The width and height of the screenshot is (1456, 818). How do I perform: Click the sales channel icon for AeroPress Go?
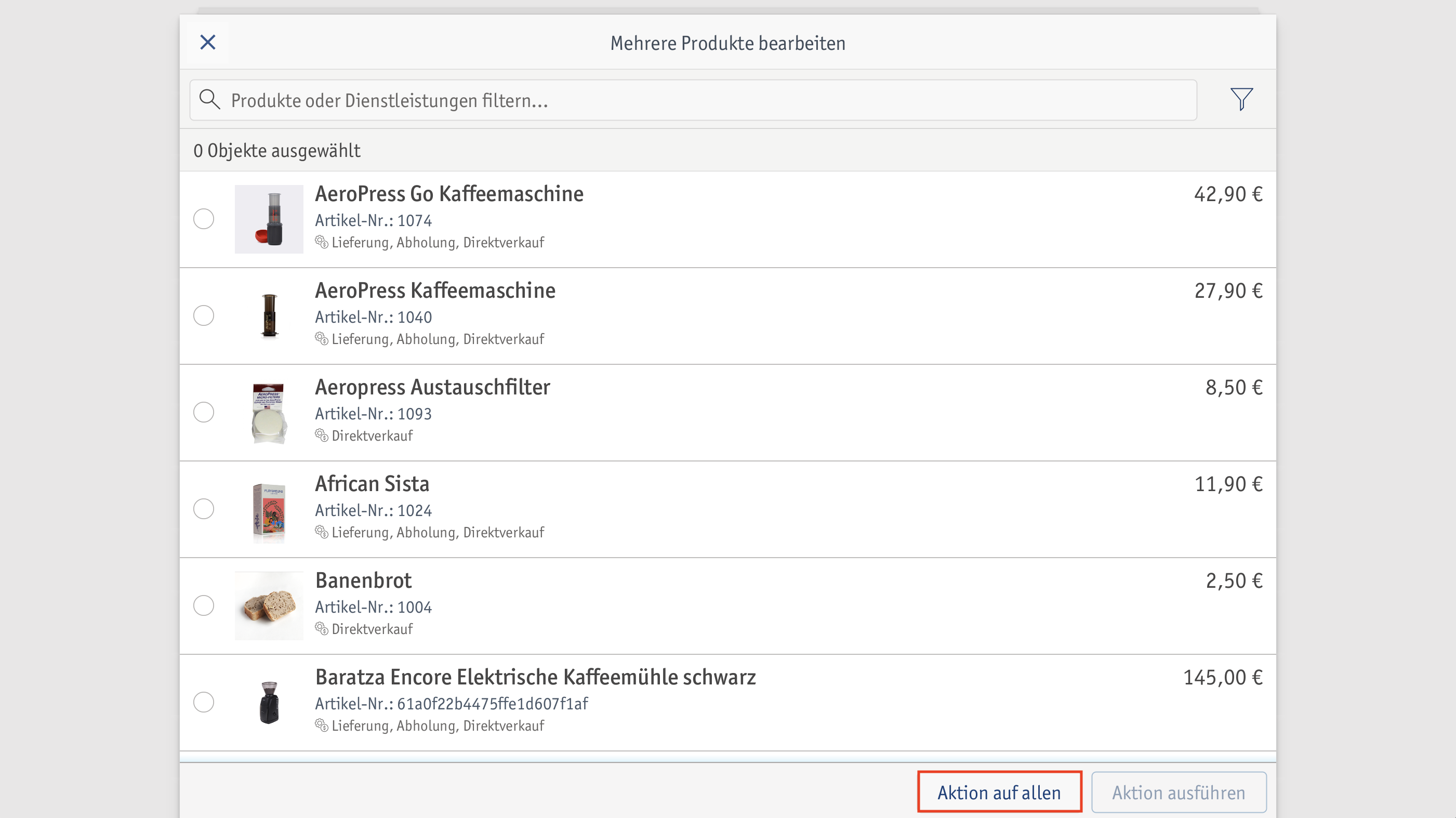coord(322,242)
